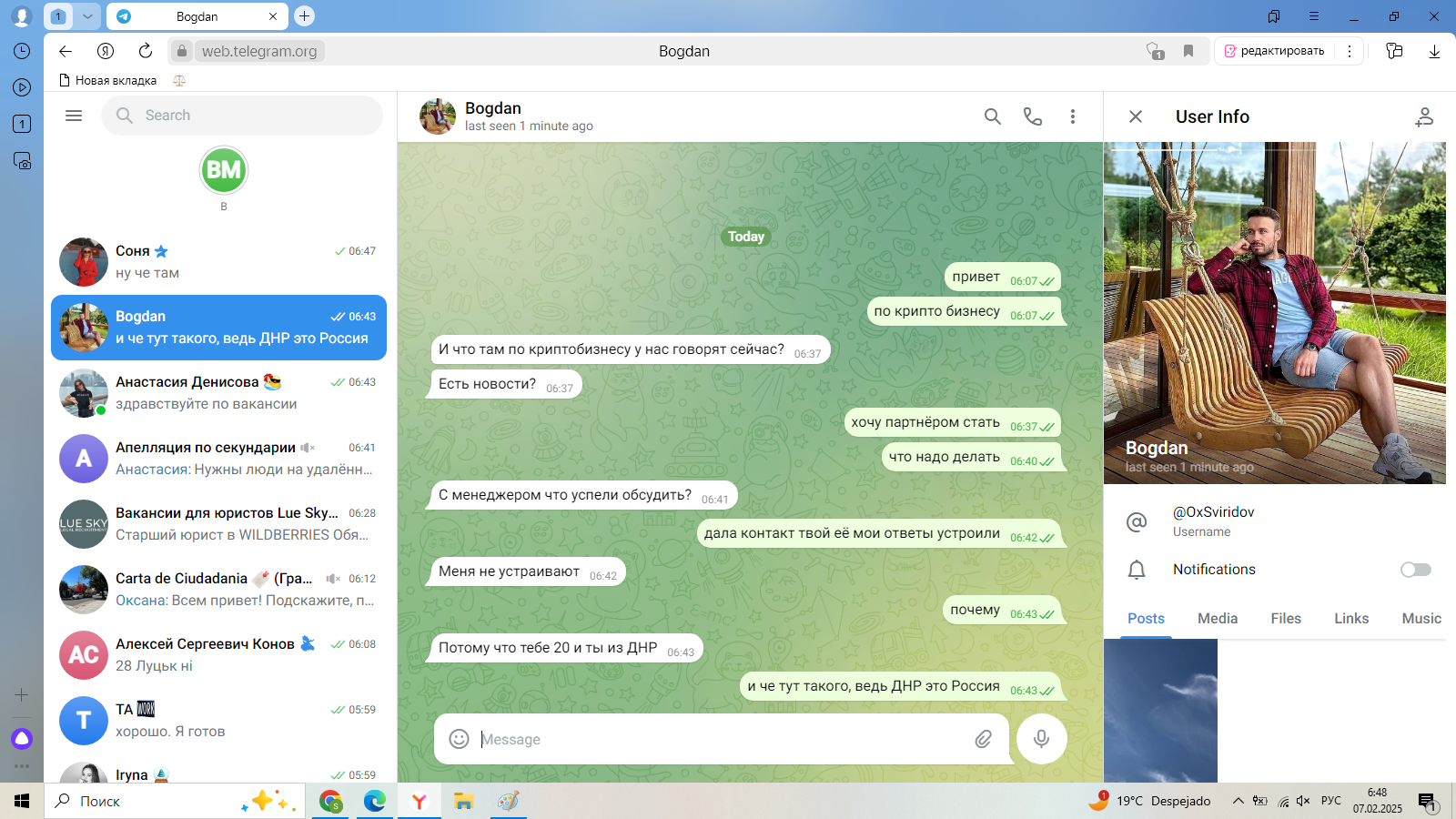
Task: Switch to the Media tab
Action: pos(1218,619)
